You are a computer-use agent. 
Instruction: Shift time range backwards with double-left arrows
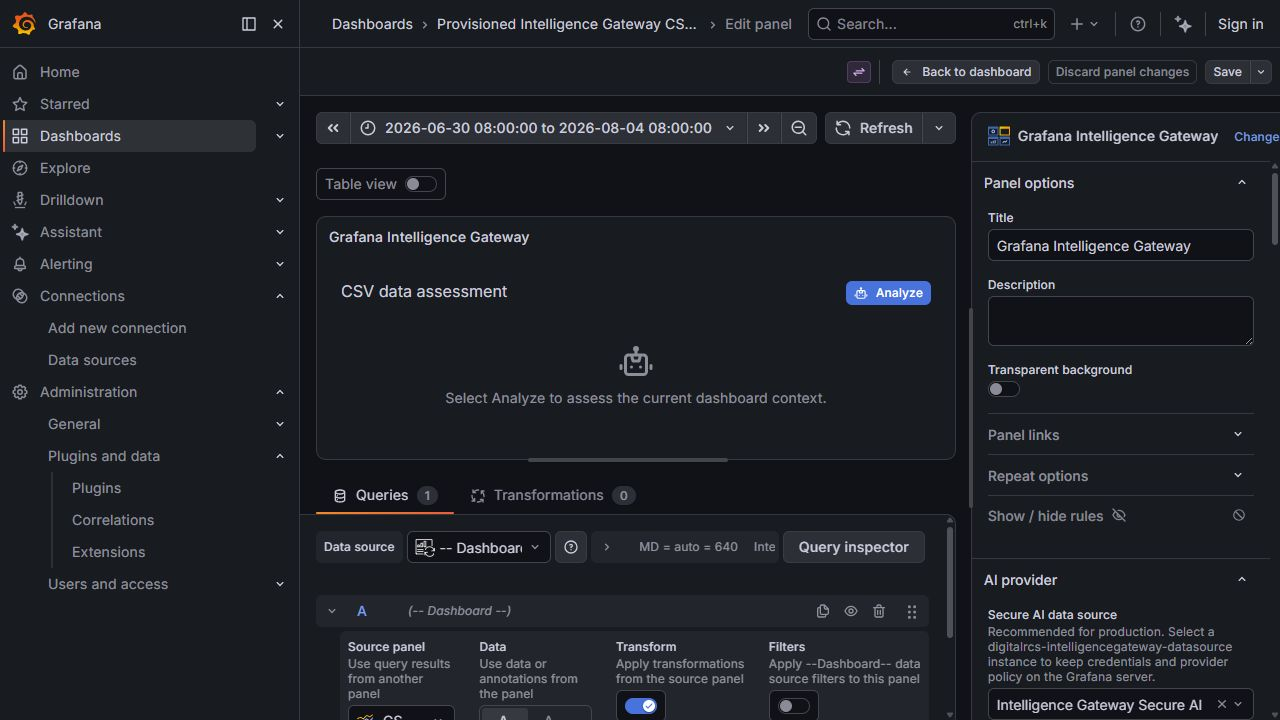point(333,128)
